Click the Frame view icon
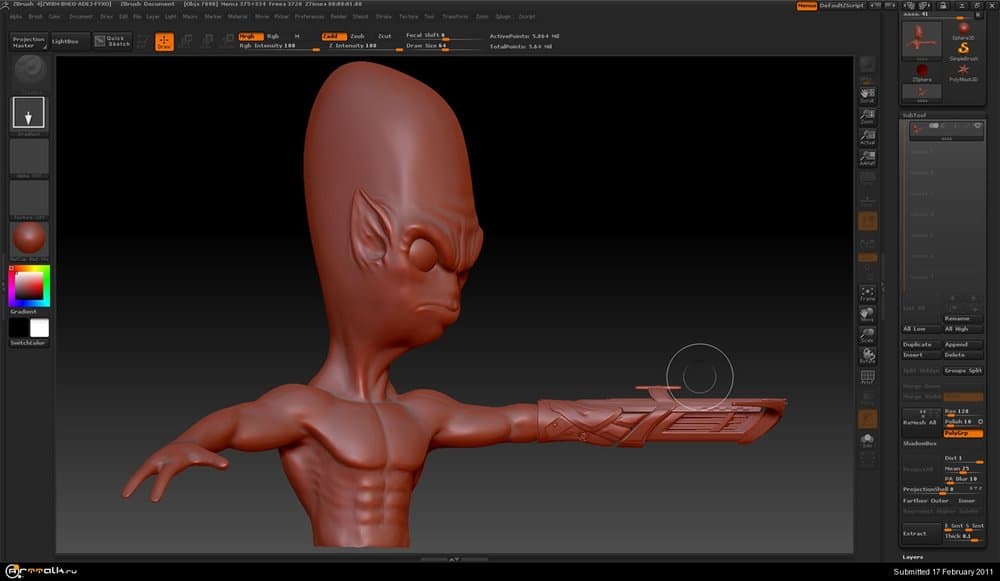 point(867,293)
